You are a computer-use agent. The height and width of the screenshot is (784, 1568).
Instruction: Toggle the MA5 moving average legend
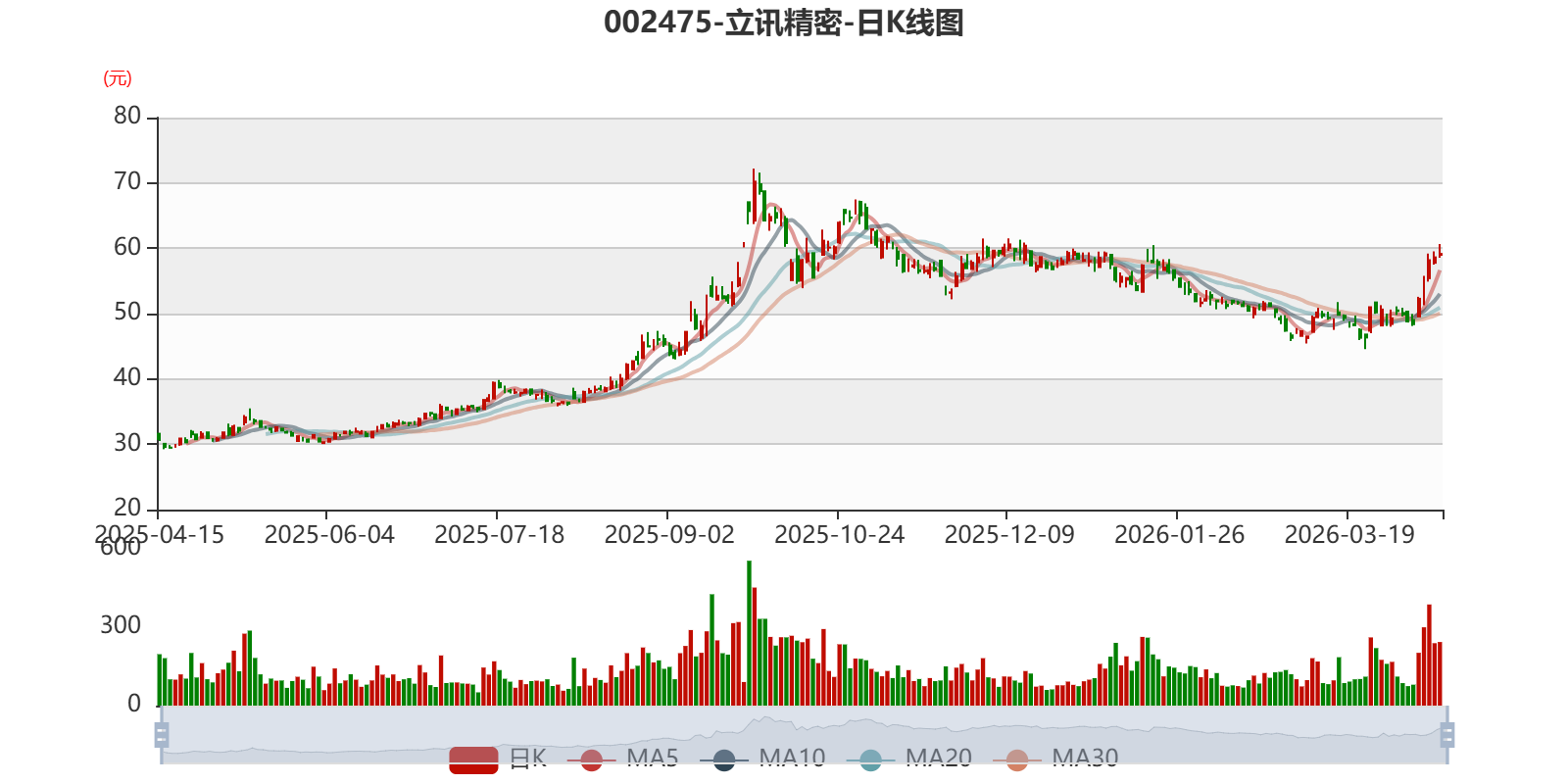(x=622, y=759)
